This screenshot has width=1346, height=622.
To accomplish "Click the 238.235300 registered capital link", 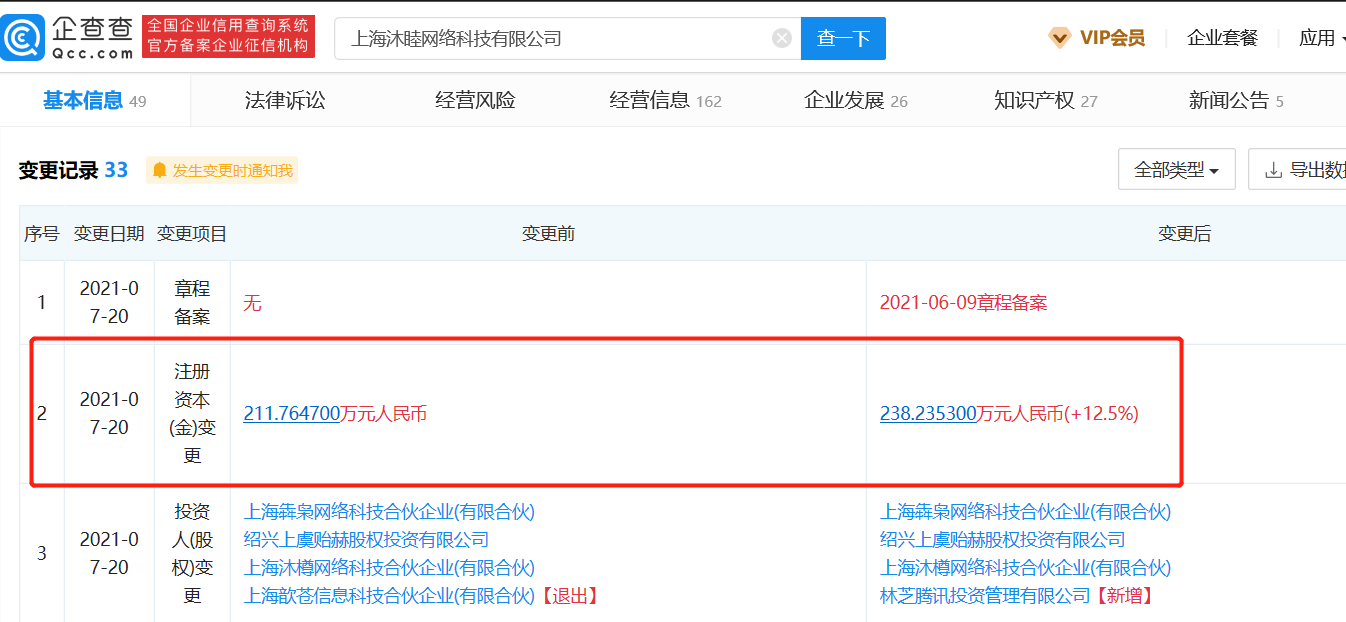I will point(927,413).
